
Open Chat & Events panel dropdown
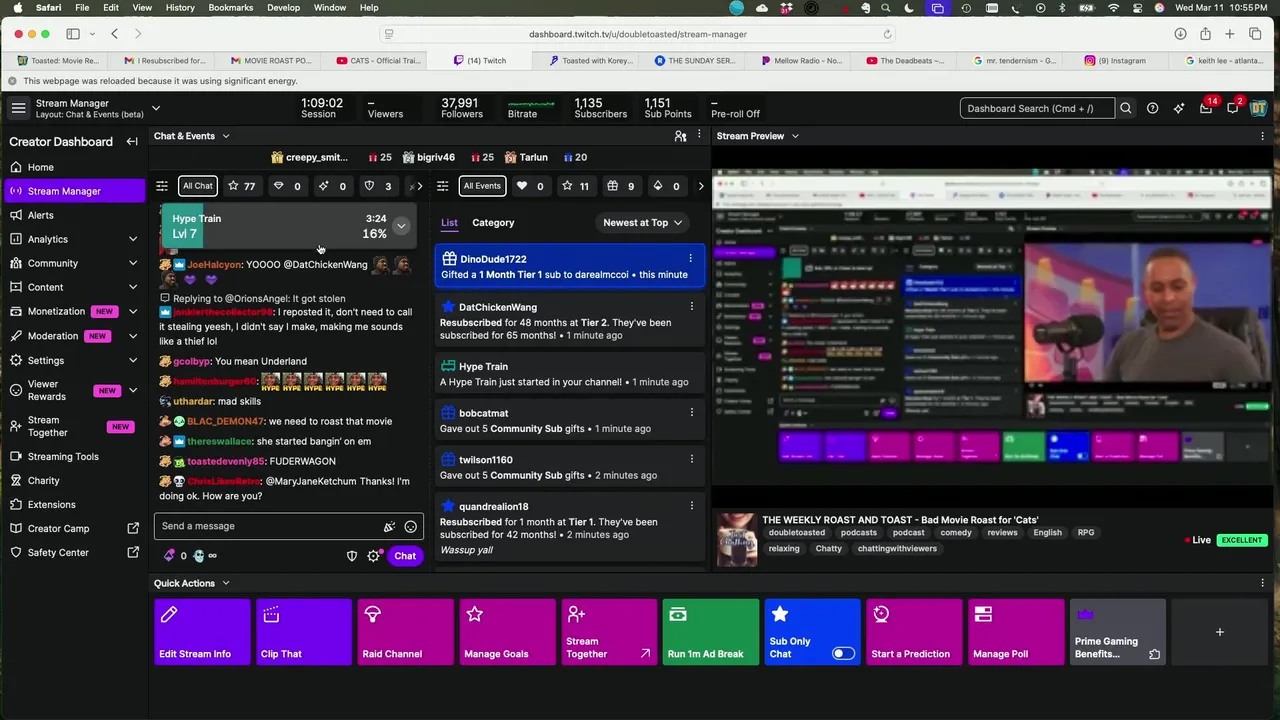226,136
